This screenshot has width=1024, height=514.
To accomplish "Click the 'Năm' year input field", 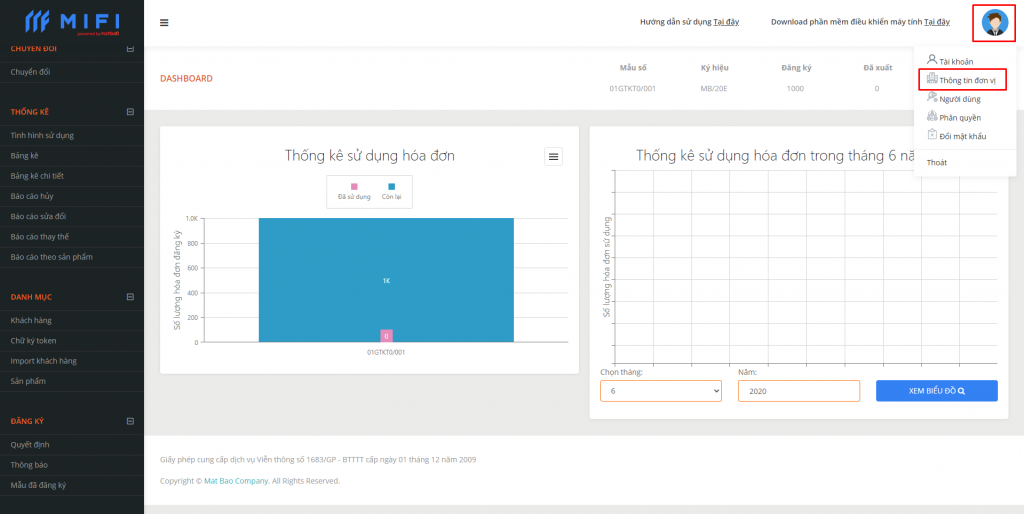I will [798, 391].
